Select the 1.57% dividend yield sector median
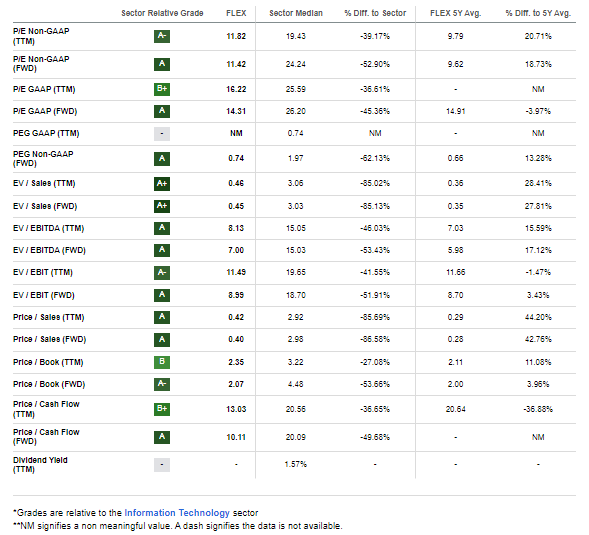The image size is (589, 535). coord(296,465)
